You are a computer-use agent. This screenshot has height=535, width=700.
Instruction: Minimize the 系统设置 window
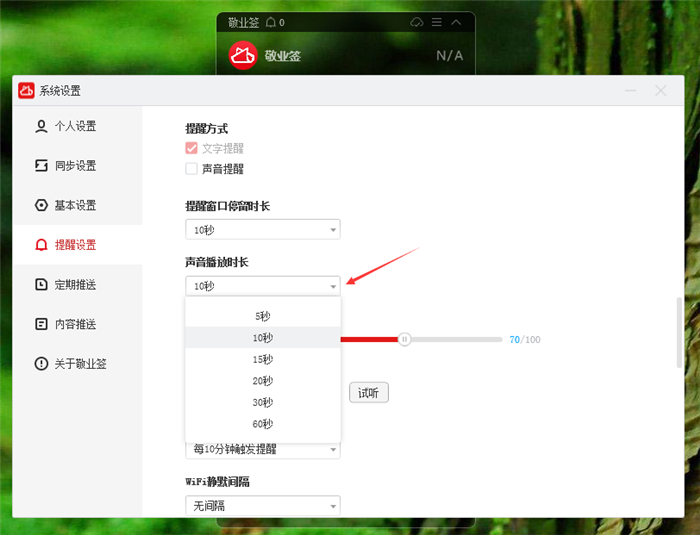[631, 91]
